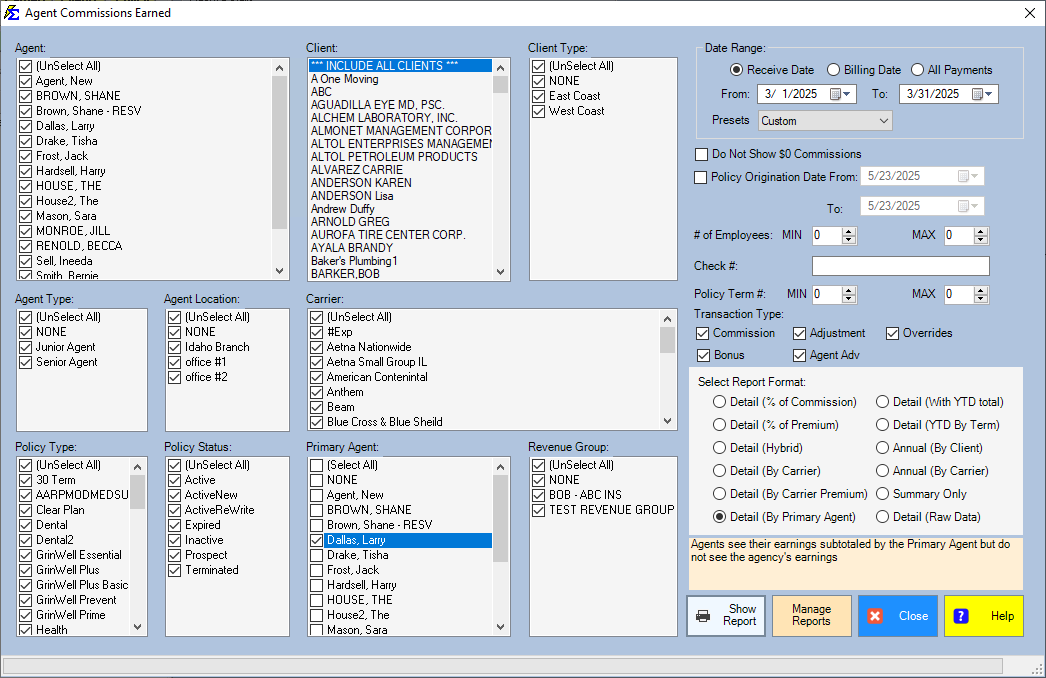Click the application icon in the title bar
The height and width of the screenshot is (678, 1046).
click(13, 13)
